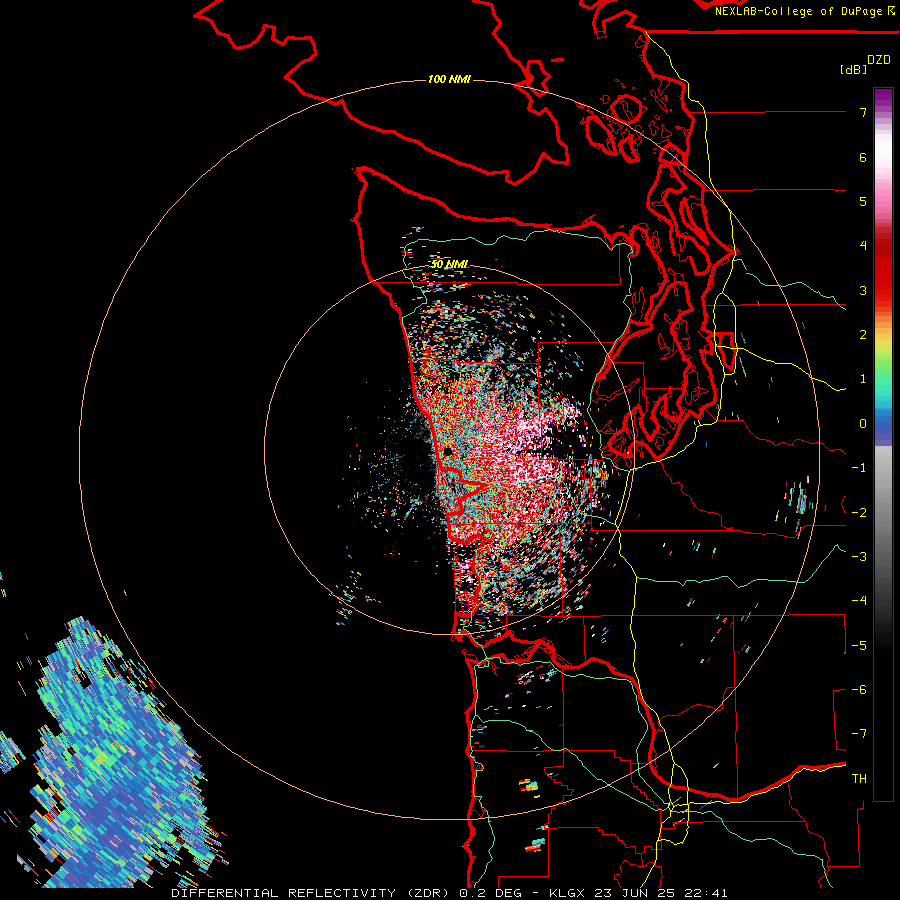Click the 2 value on the scale
Image resolution: width=900 pixels, height=900 pixels.
[863, 335]
